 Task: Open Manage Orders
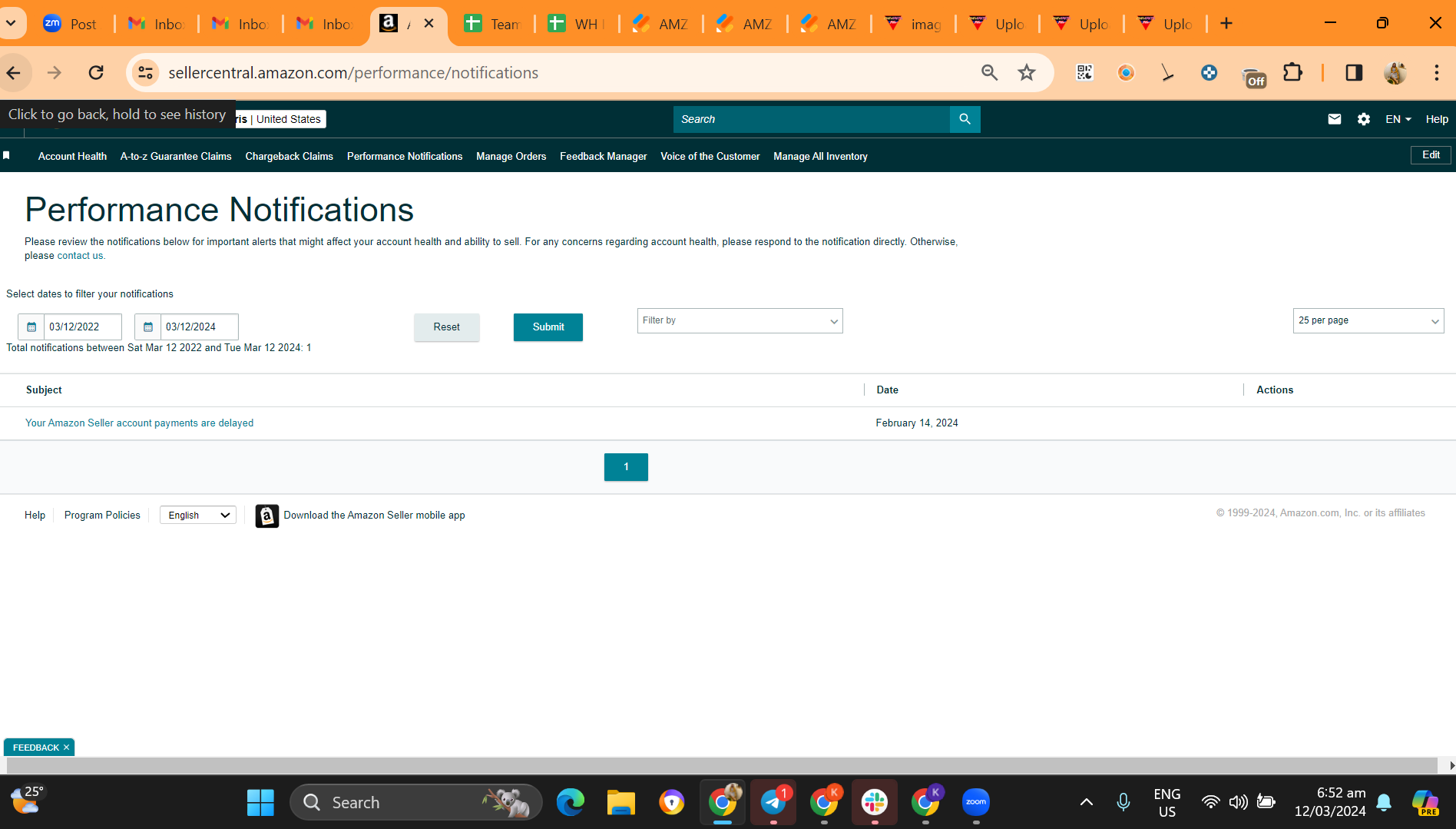[x=511, y=156]
